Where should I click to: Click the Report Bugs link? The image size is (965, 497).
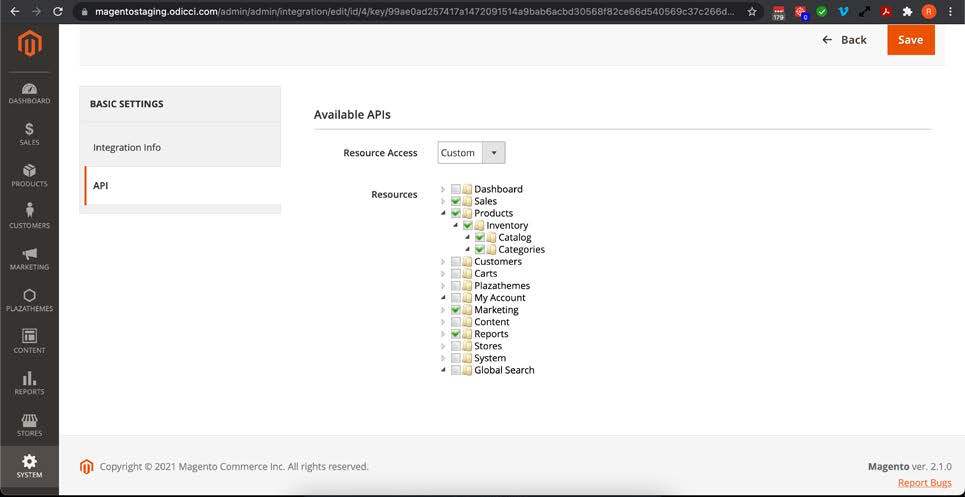click(924, 483)
